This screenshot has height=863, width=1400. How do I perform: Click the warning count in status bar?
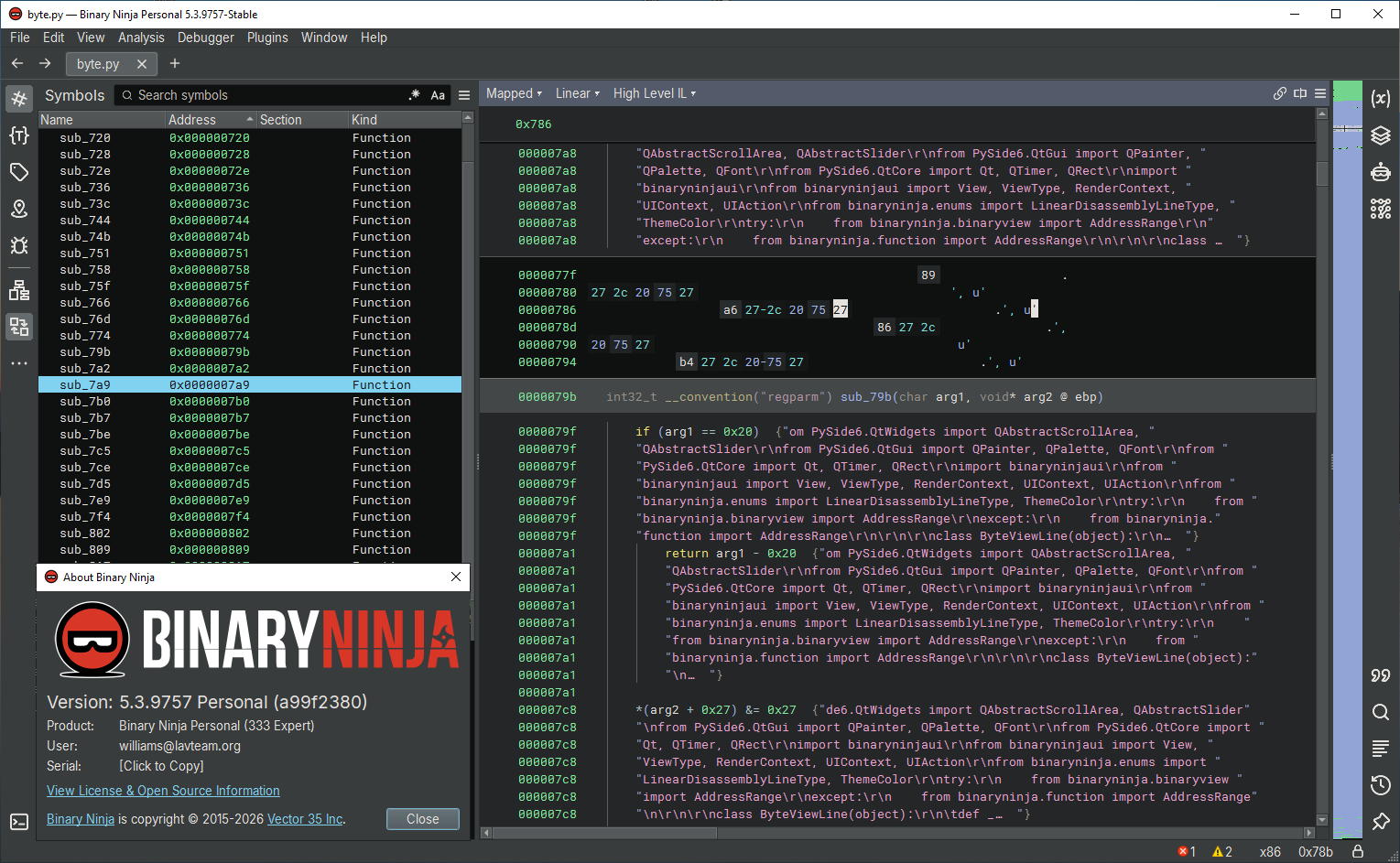pos(1222,851)
